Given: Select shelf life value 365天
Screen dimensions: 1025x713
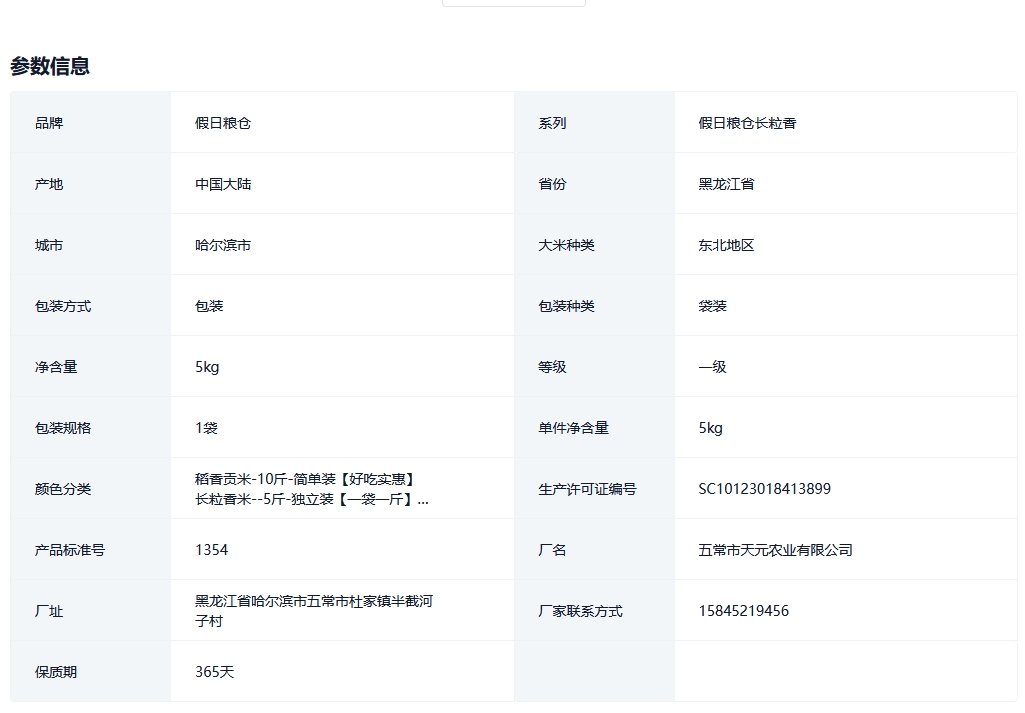Looking at the screenshot, I should click(214, 672).
